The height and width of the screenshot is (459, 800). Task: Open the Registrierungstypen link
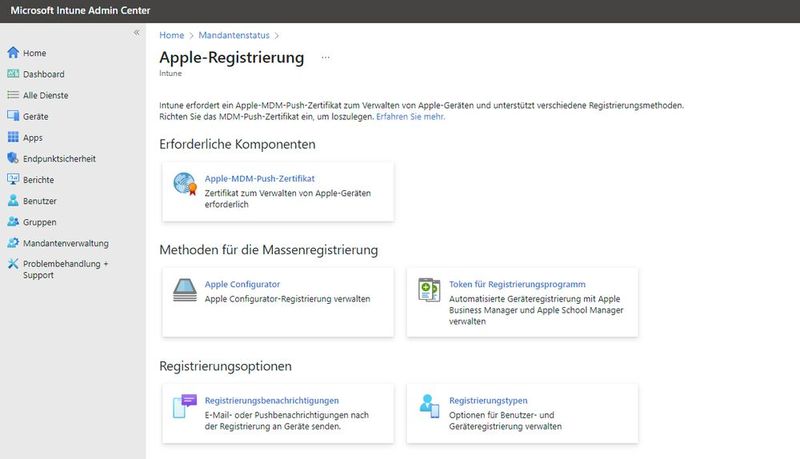point(488,400)
